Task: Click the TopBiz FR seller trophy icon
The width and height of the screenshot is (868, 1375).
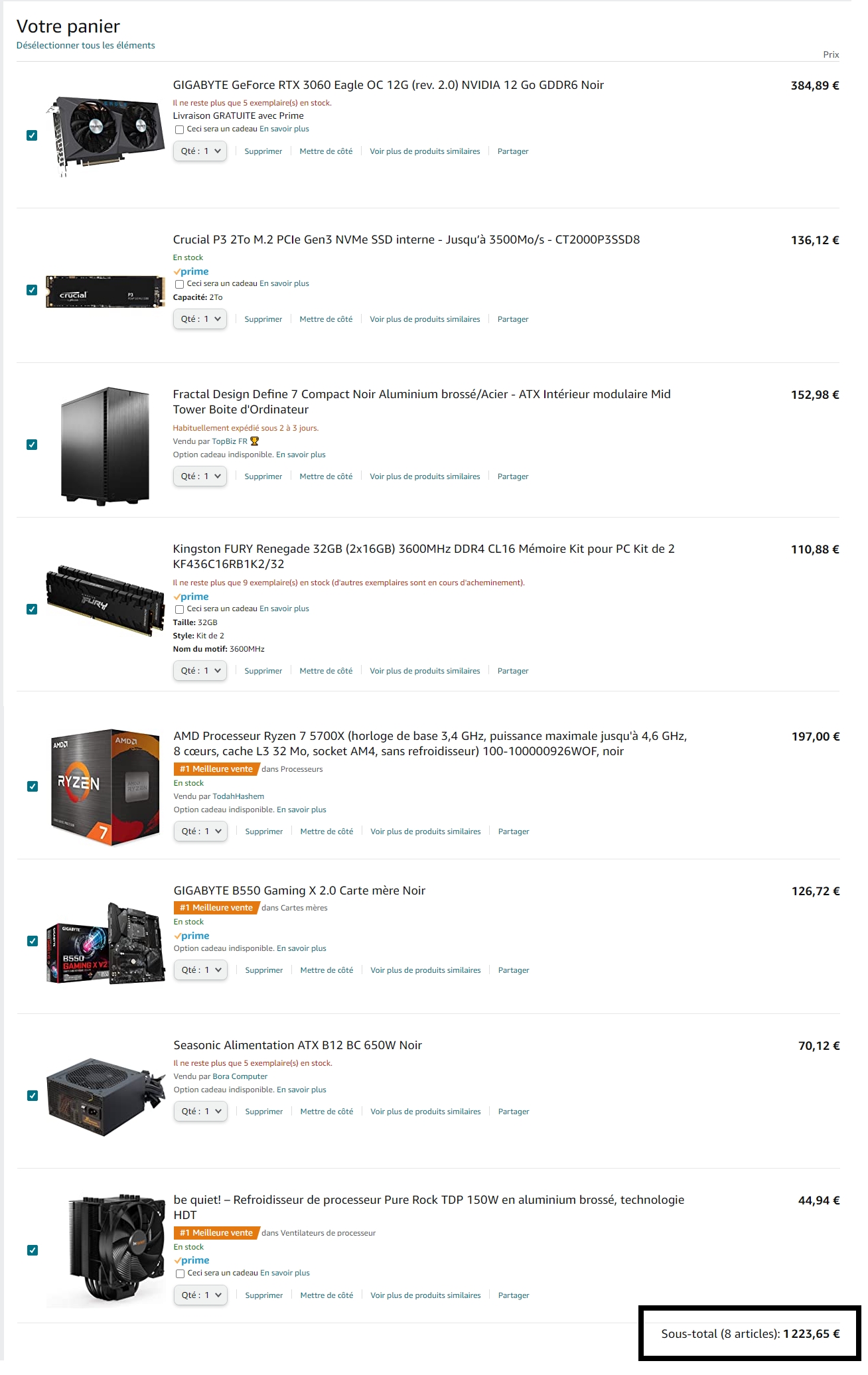Action: click(x=254, y=441)
